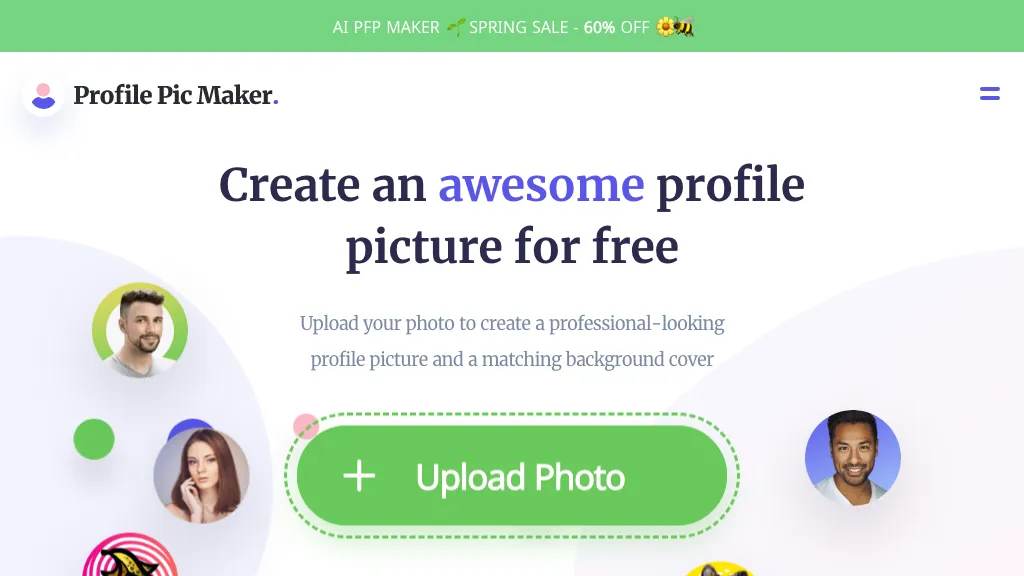This screenshot has height=576, width=1024.
Task: Click the yellow avatar at bottom edge
Action: coord(719,569)
